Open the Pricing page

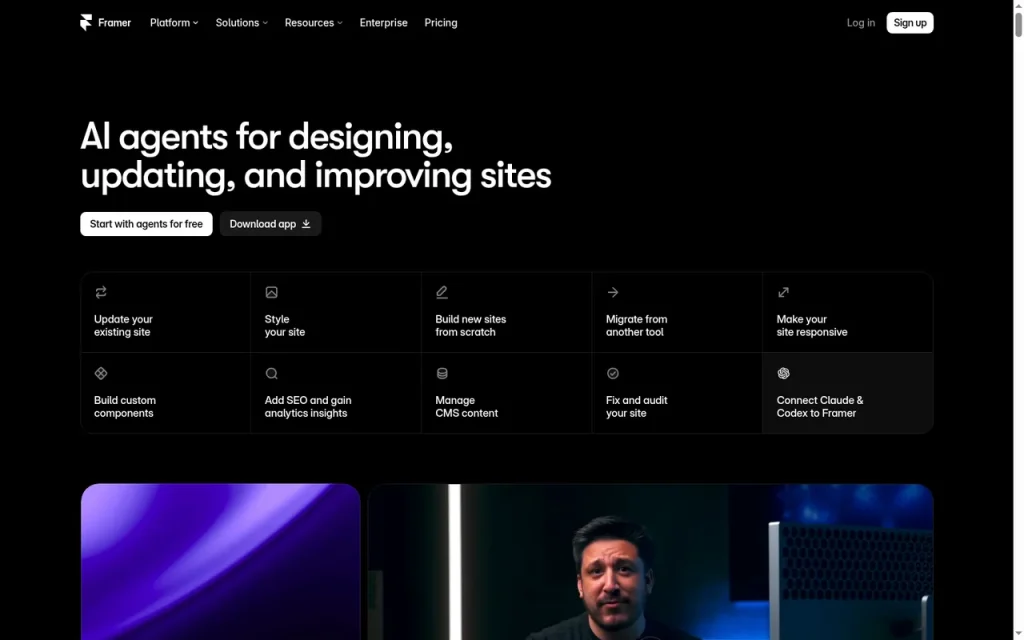441,22
